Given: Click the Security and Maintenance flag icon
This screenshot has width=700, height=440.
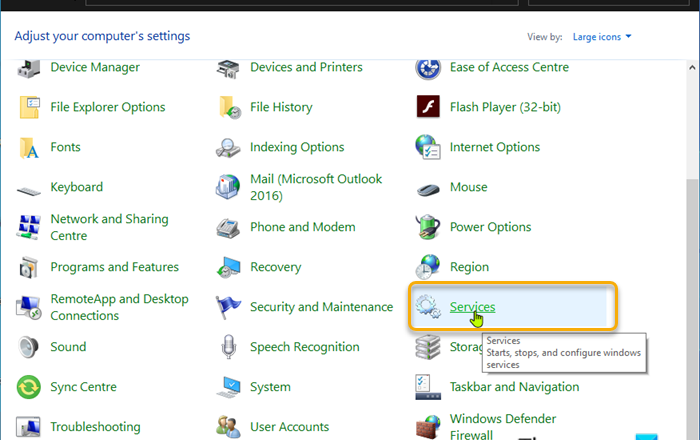Looking at the screenshot, I should coord(228,307).
